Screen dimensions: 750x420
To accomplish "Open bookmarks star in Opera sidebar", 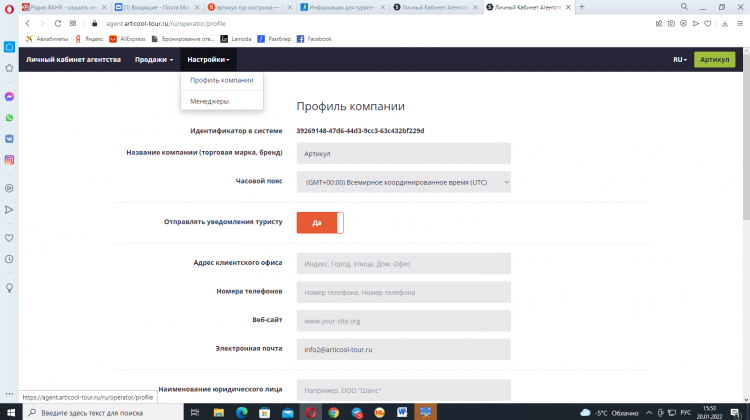I will click(9, 68).
